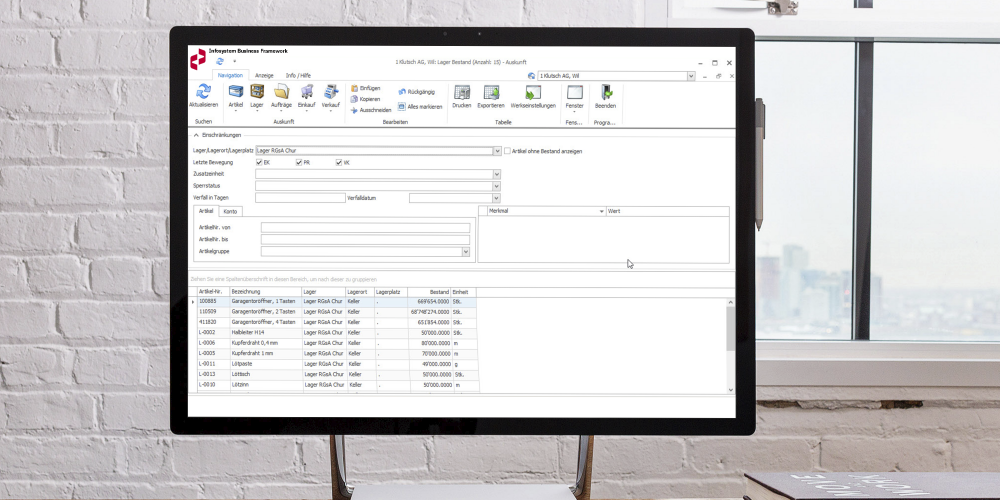Click the Aktualisieren refresh icon
1000x500 pixels.
(203, 91)
